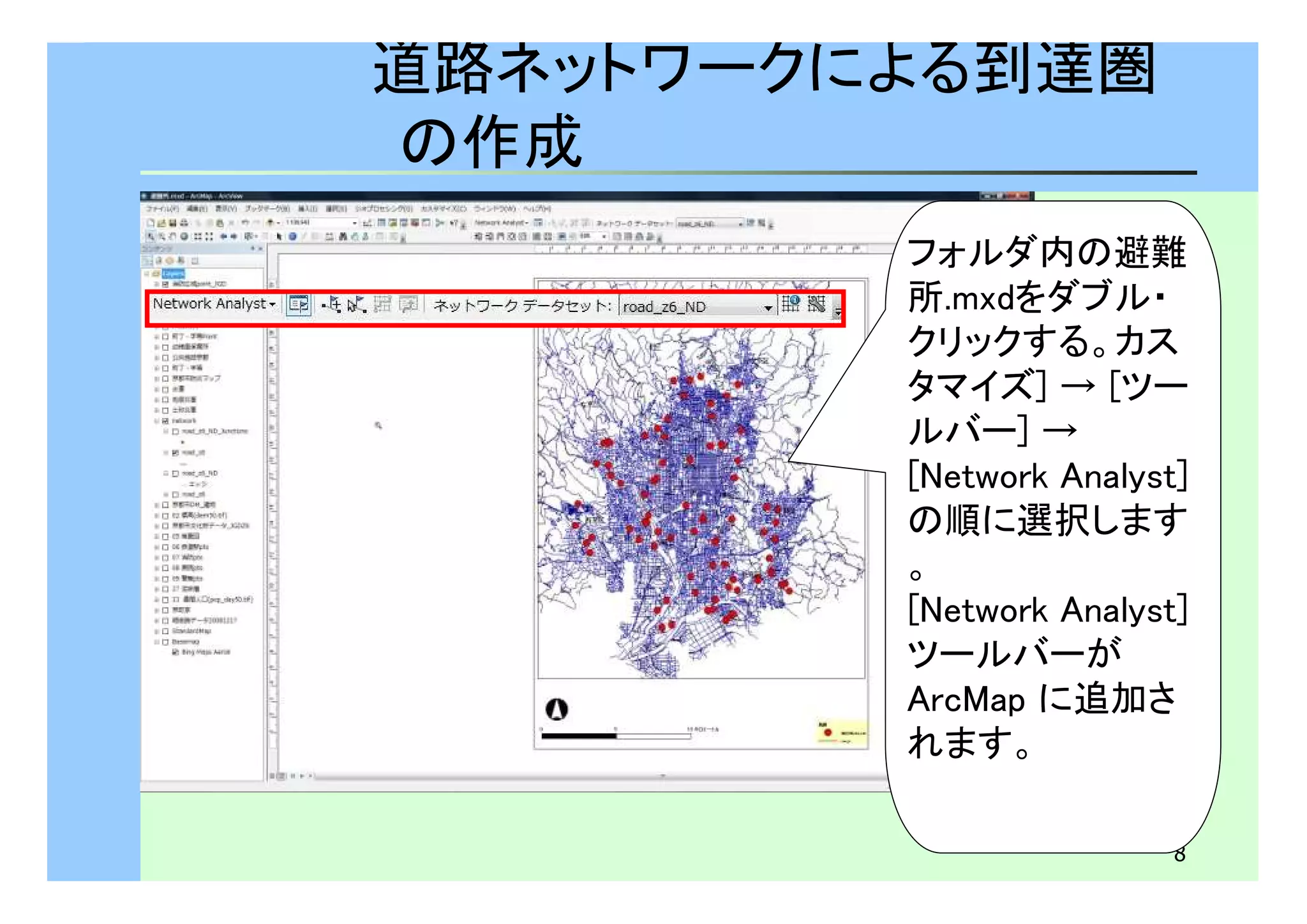Select the Bing Maps Aerial layer name

pyautogui.click(x=206, y=652)
